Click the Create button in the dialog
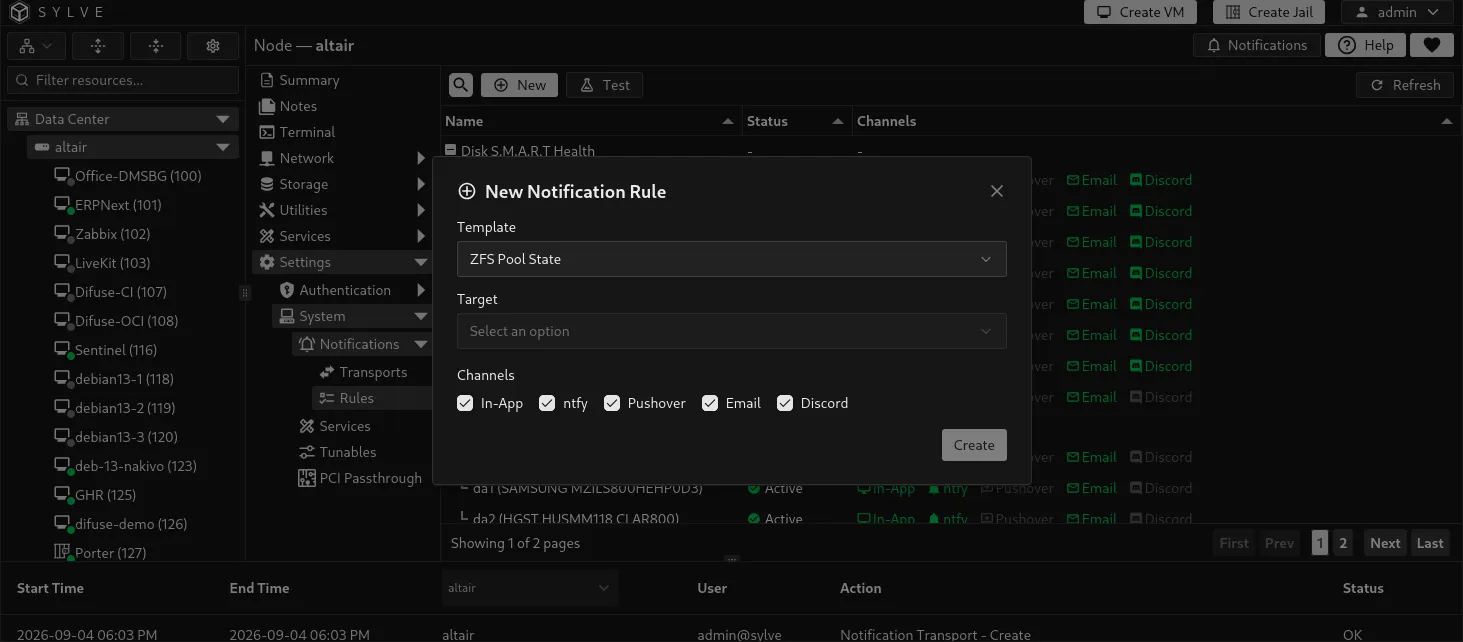1463x642 pixels. pos(974,445)
